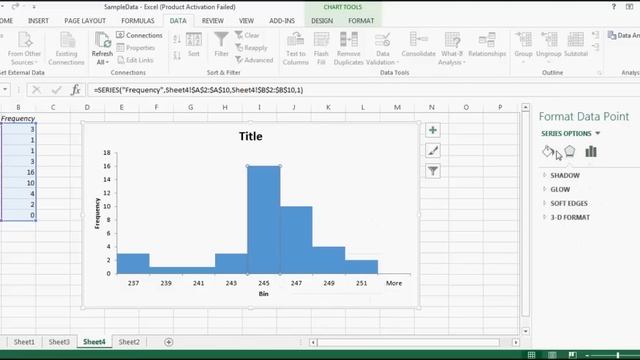
Task: Edit the SERIES formula in formula bar
Action: (363, 90)
